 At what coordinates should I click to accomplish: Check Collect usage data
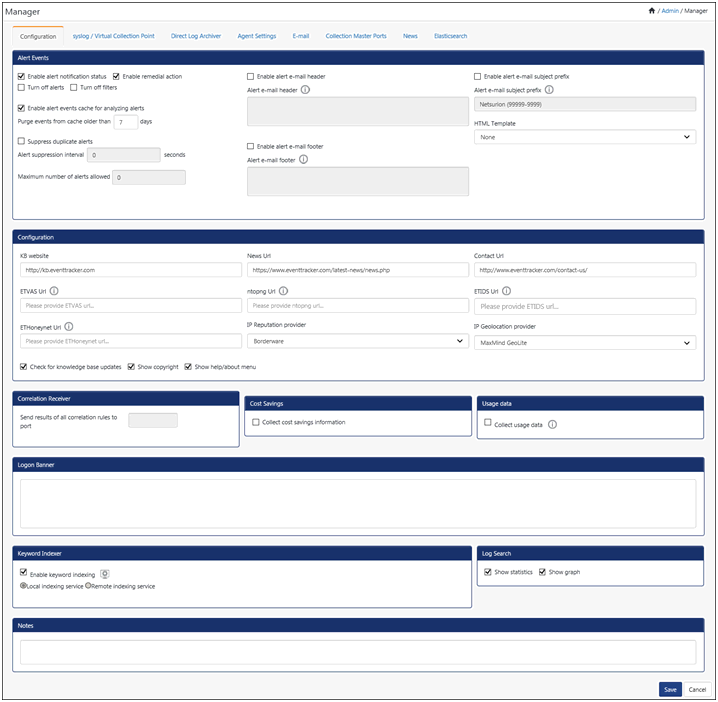pos(488,422)
